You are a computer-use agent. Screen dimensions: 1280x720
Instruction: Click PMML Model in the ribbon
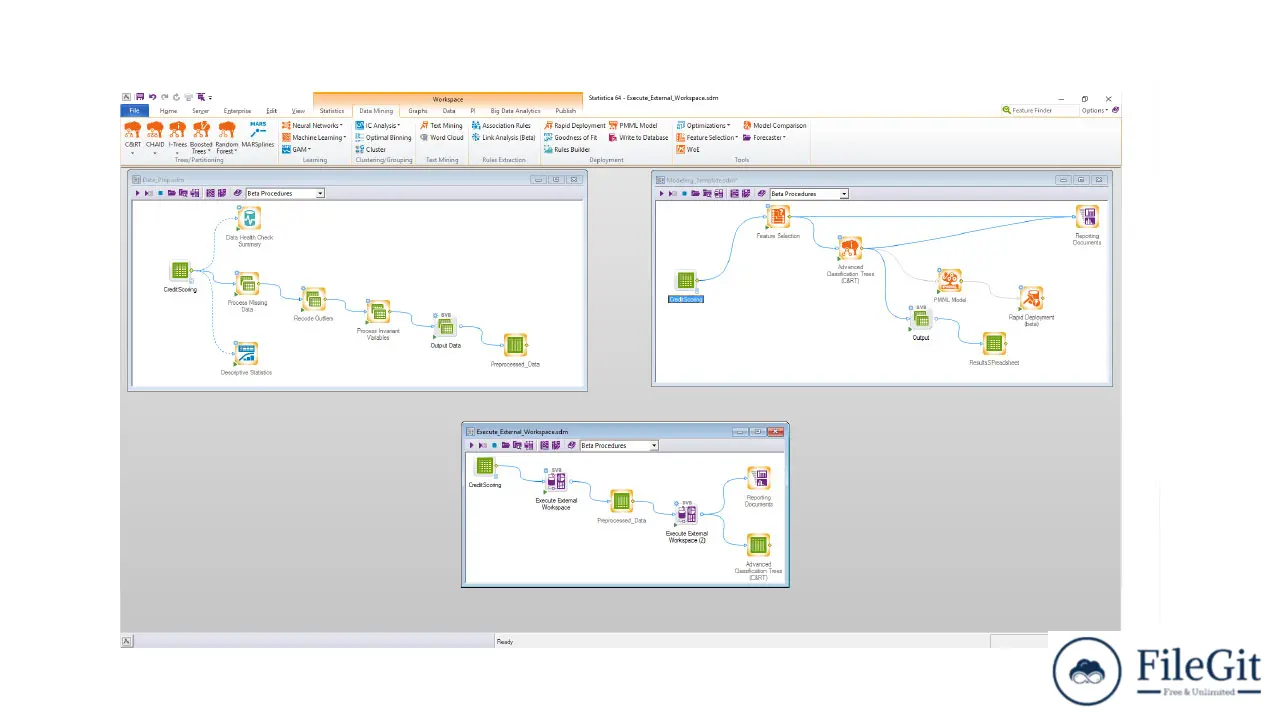coord(632,125)
